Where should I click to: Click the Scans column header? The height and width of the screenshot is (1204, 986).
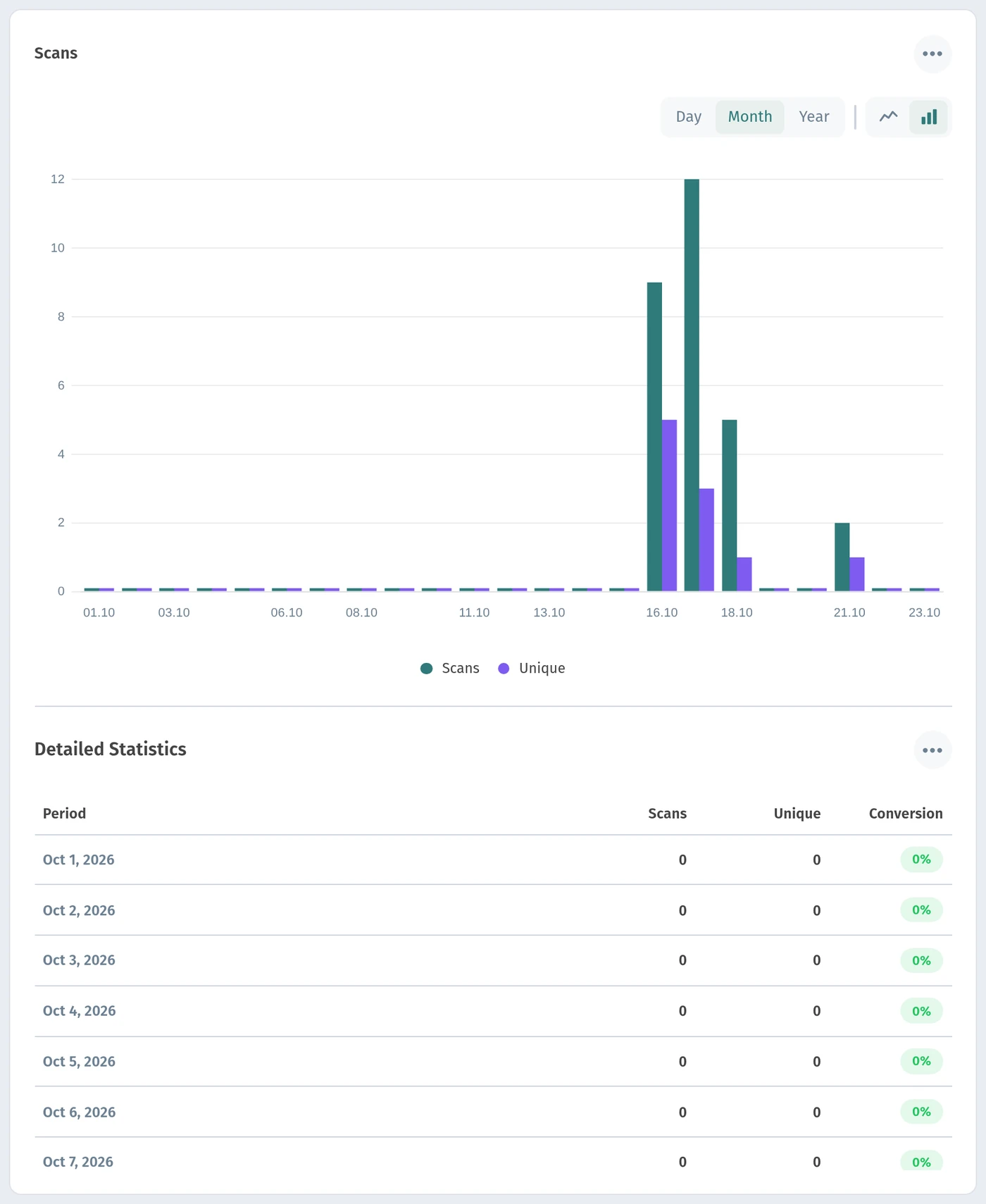[667, 814]
